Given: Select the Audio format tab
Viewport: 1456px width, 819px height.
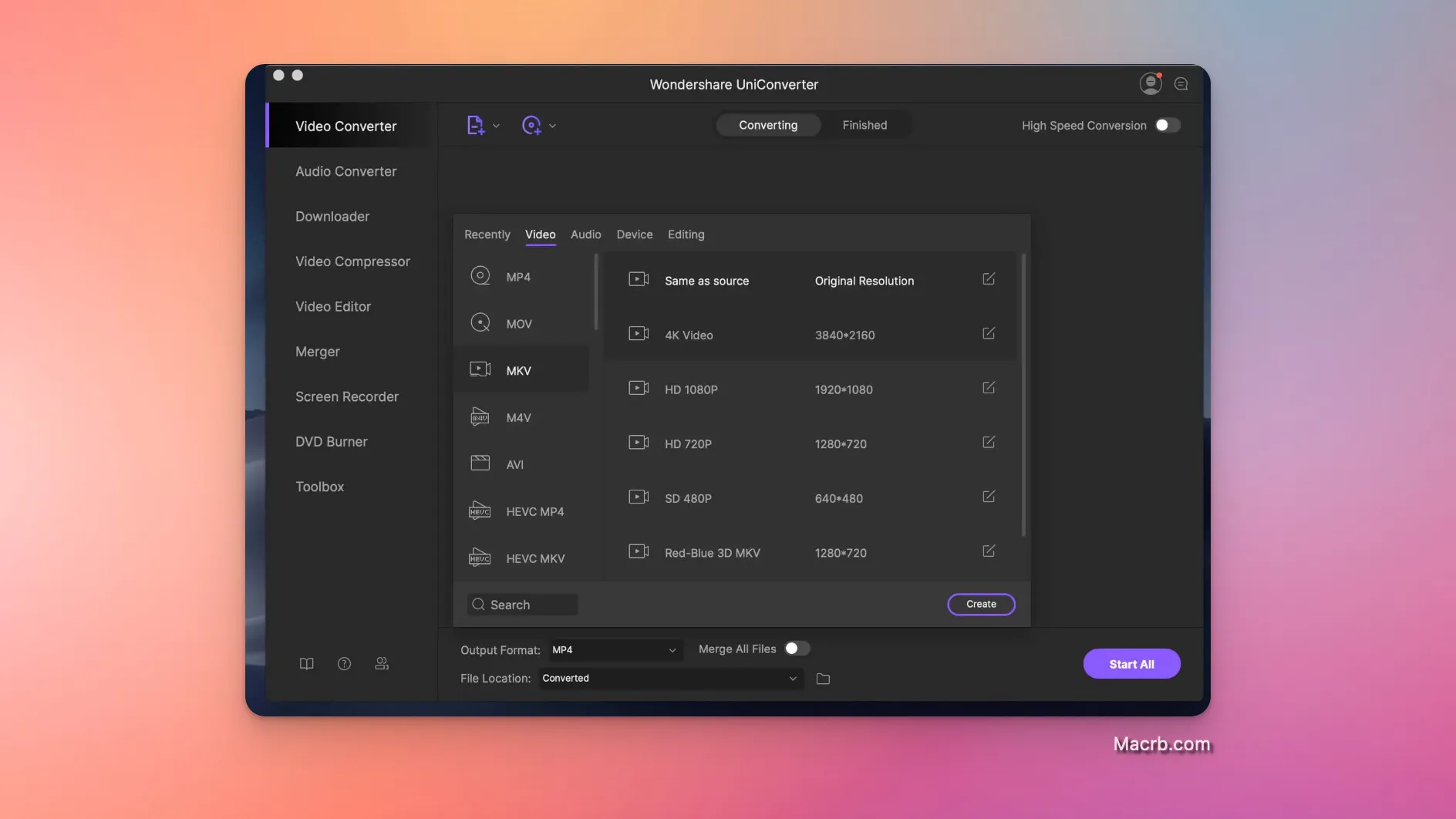Looking at the screenshot, I should coord(586,234).
